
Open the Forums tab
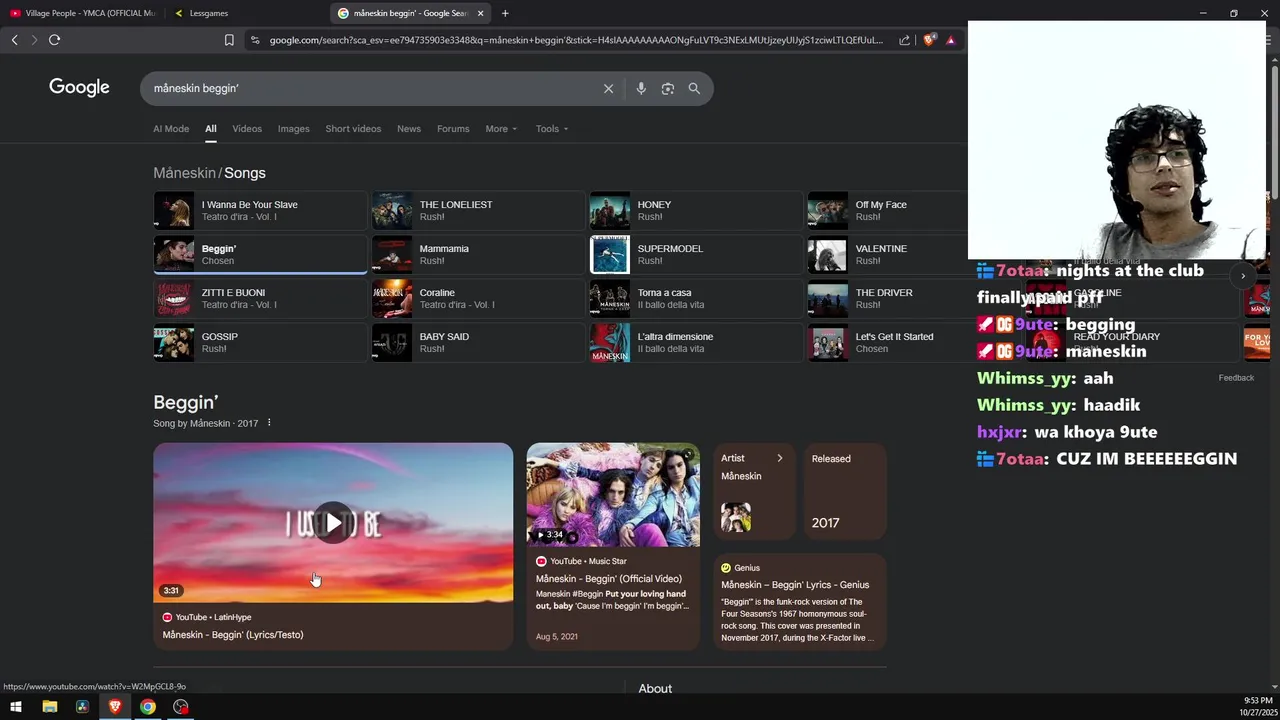[x=453, y=129]
